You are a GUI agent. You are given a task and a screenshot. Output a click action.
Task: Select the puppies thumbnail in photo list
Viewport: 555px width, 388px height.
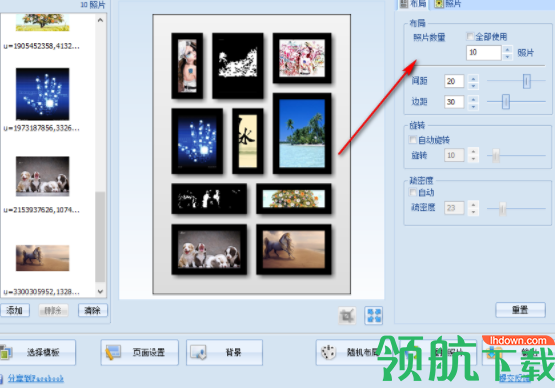pos(42,176)
